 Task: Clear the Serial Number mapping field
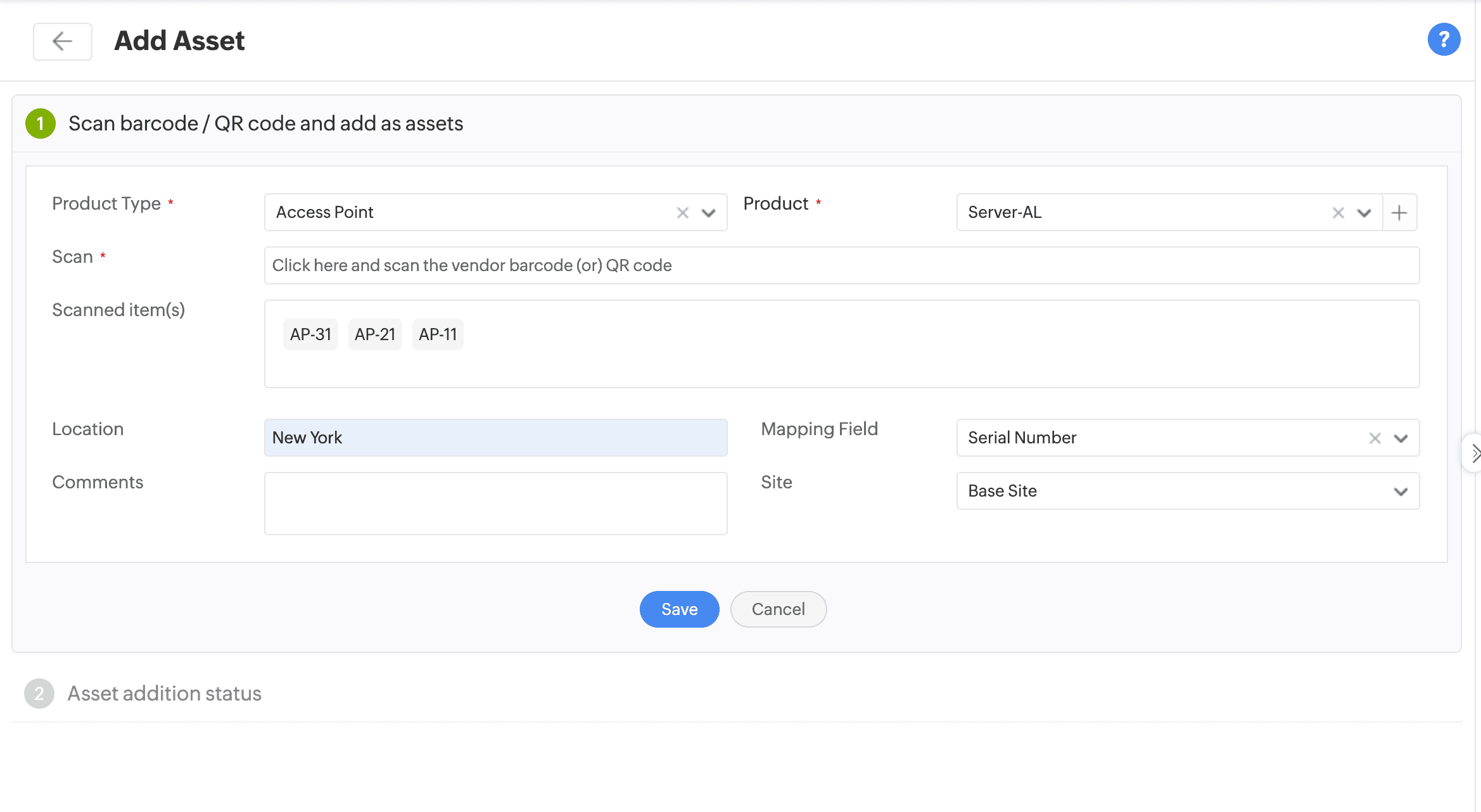pos(1375,438)
